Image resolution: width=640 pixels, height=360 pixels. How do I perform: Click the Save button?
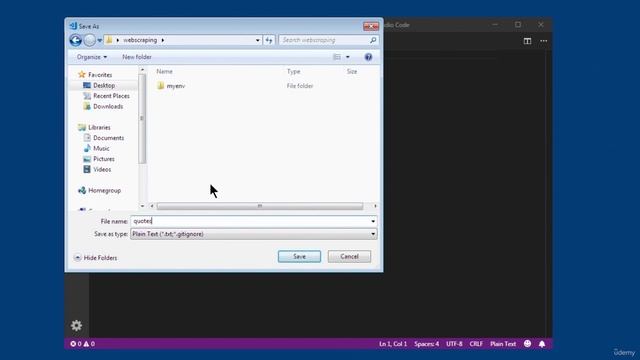coord(299,256)
